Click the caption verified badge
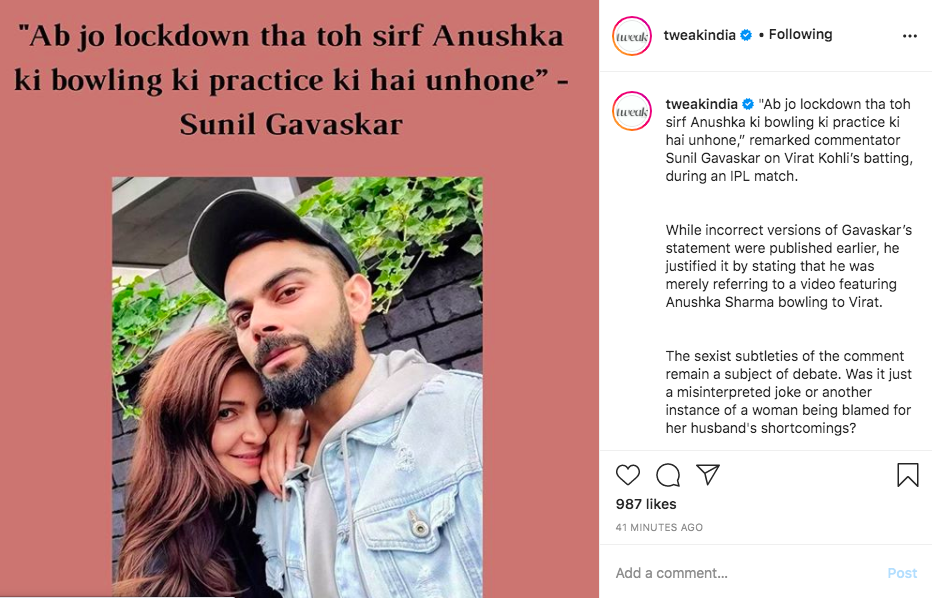 pos(748,104)
